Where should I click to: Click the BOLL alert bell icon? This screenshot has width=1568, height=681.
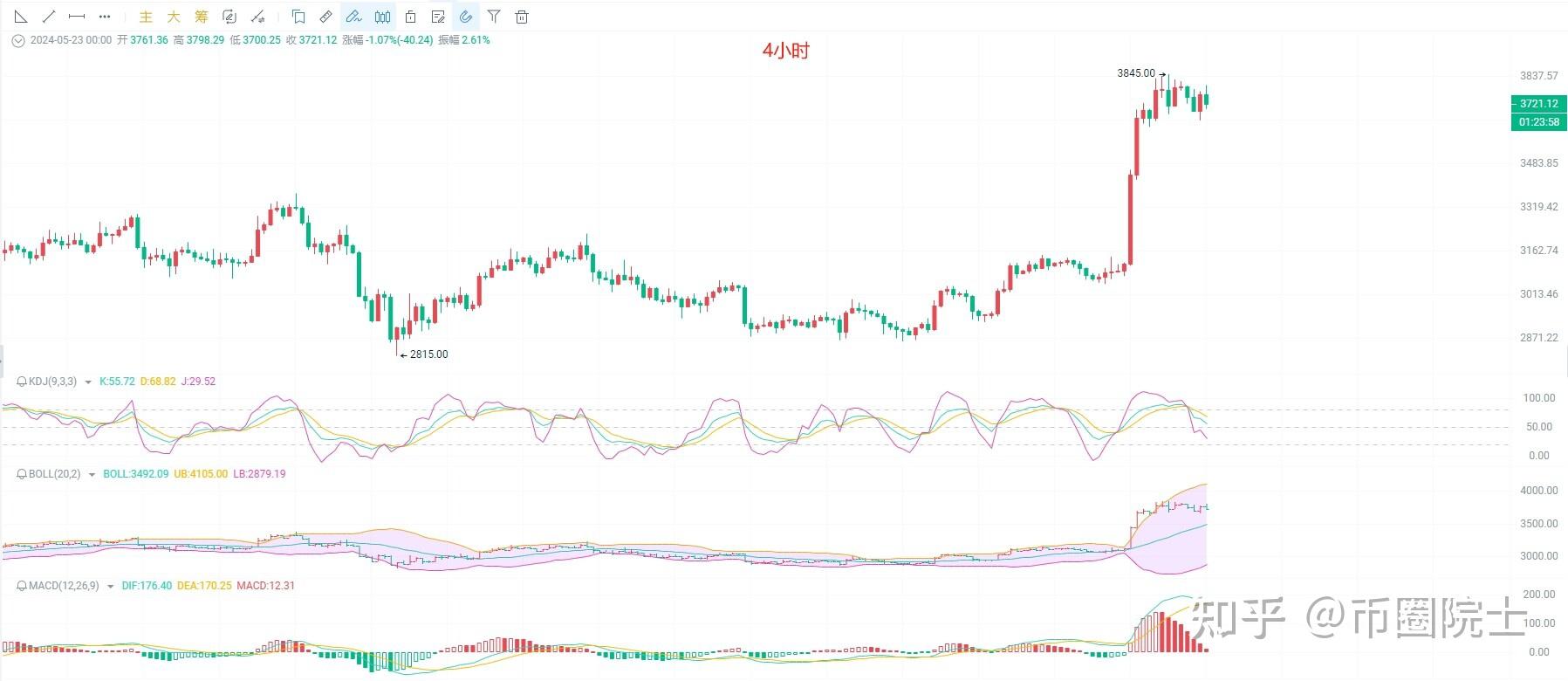(22, 474)
